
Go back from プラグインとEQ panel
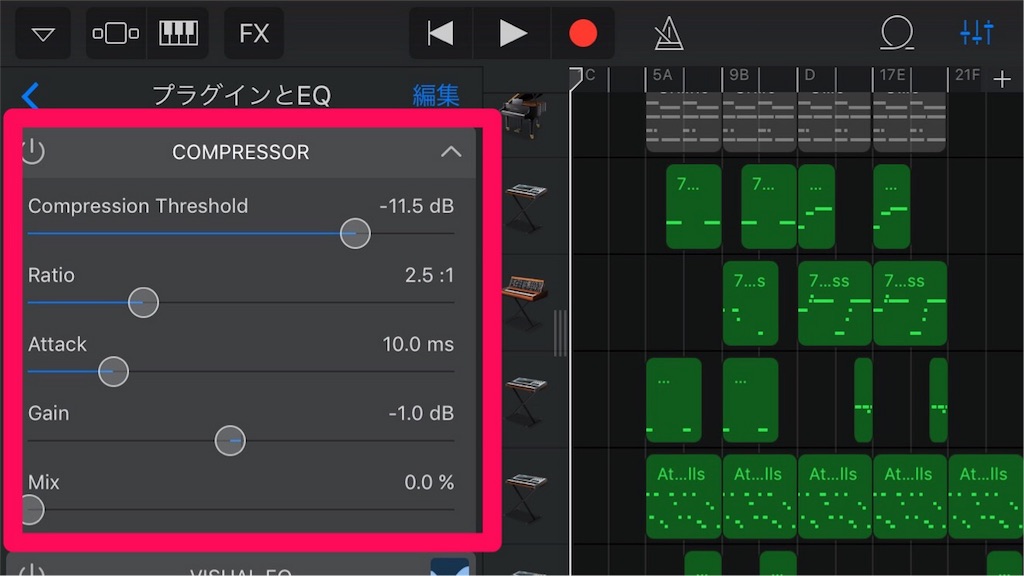coord(30,96)
